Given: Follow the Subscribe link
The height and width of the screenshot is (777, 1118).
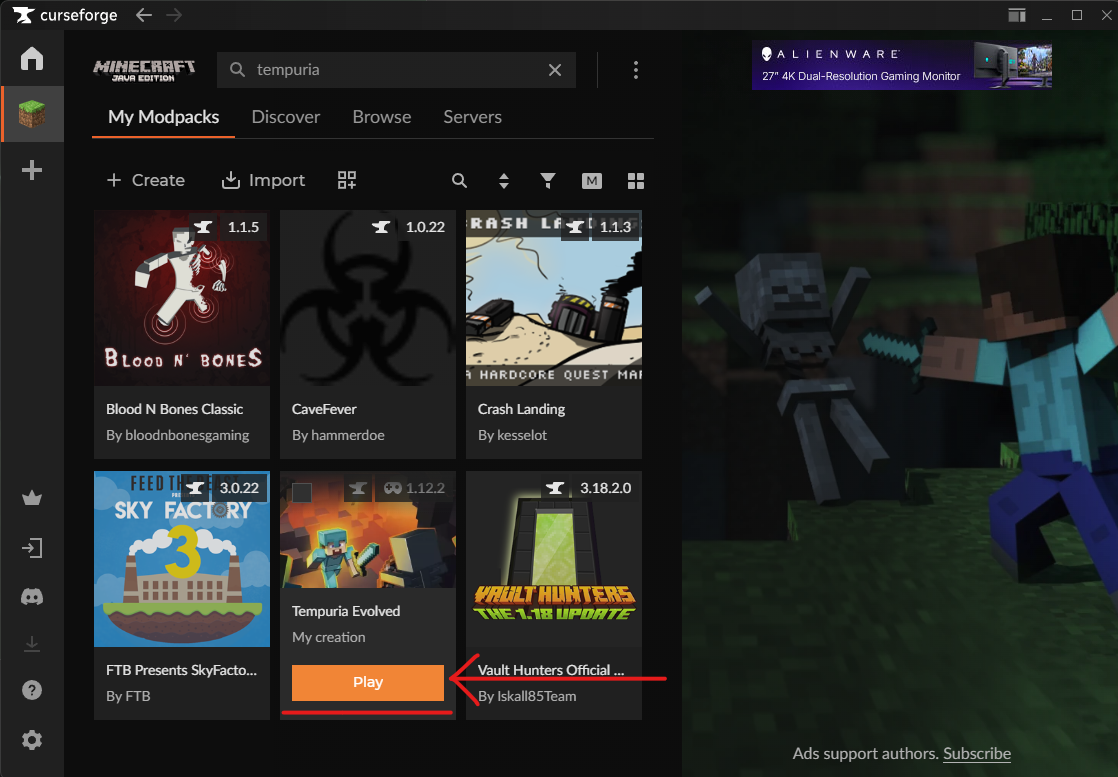Looking at the screenshot, I should coord(977,753).
